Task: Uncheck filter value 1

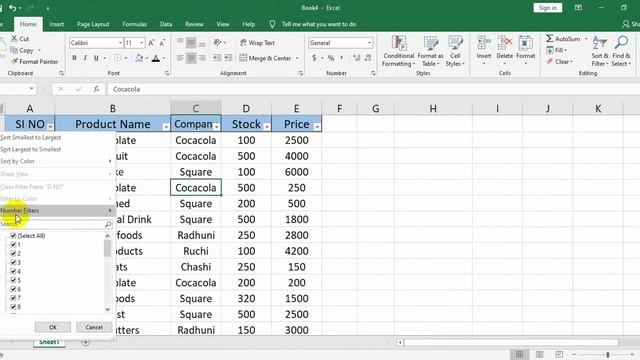Action: coord(13,244)
